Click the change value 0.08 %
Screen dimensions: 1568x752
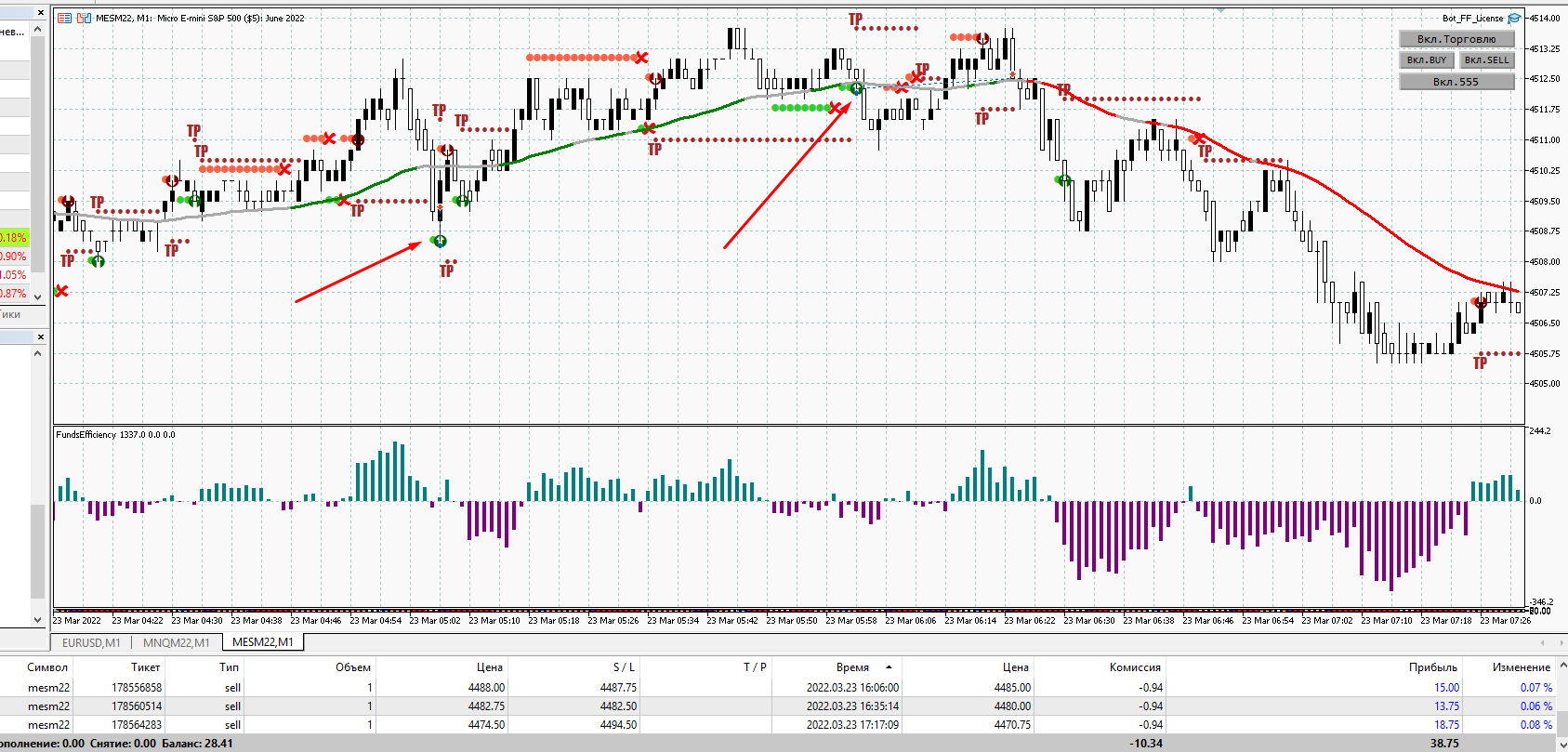[1535, 725]
